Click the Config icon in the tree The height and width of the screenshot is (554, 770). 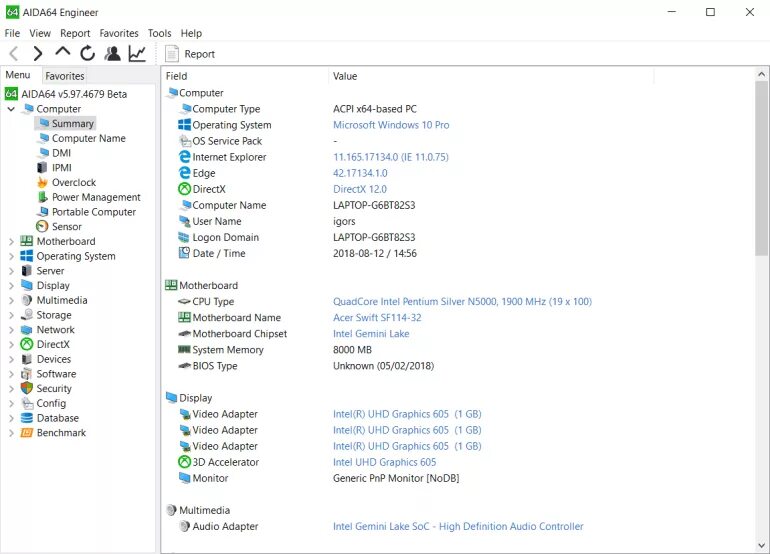click(27, 403)
